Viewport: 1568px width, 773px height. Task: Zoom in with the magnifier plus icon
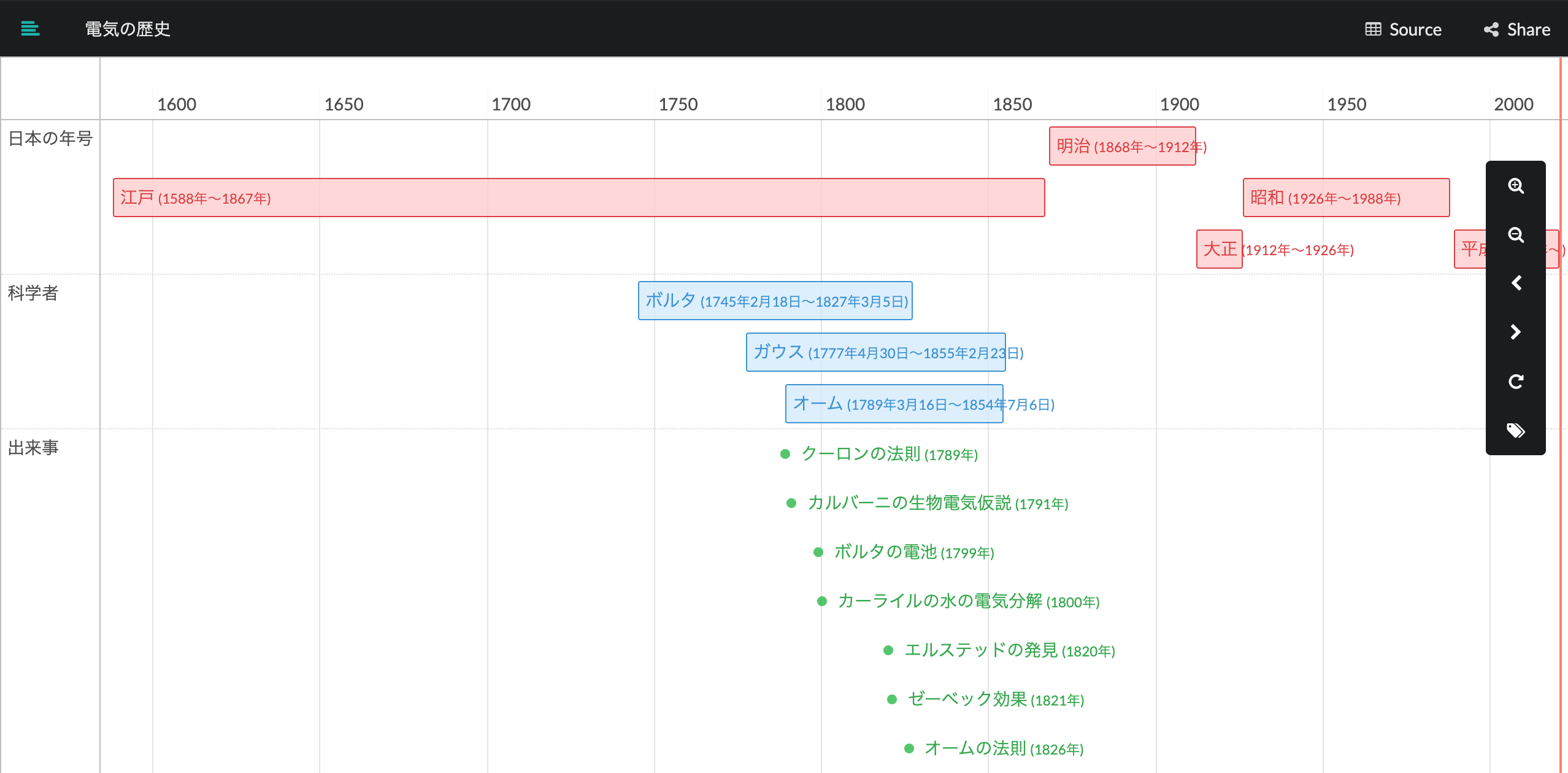click(1516, 186)
